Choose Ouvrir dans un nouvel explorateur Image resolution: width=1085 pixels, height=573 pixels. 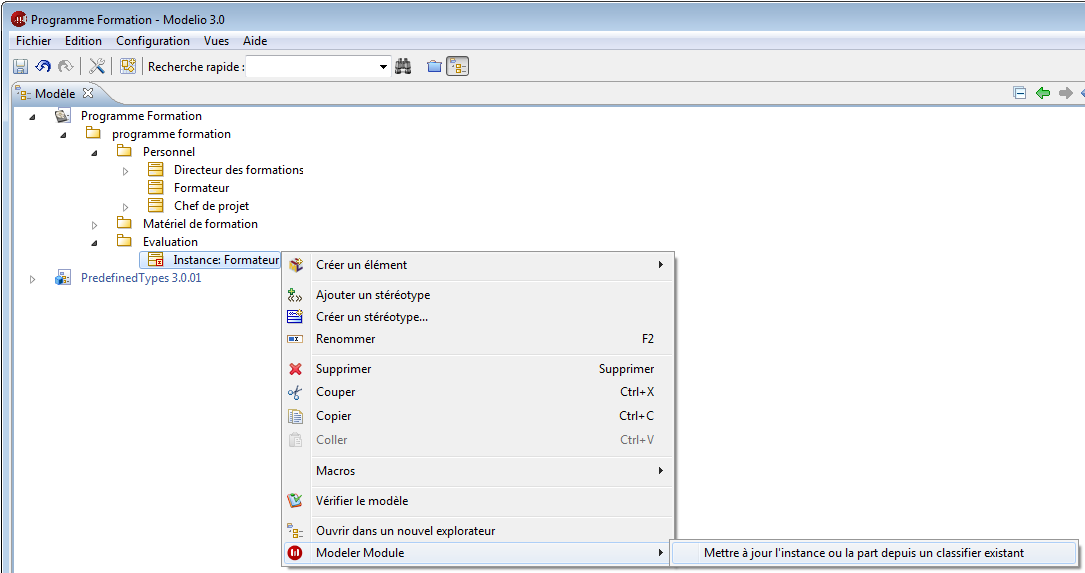477,531
